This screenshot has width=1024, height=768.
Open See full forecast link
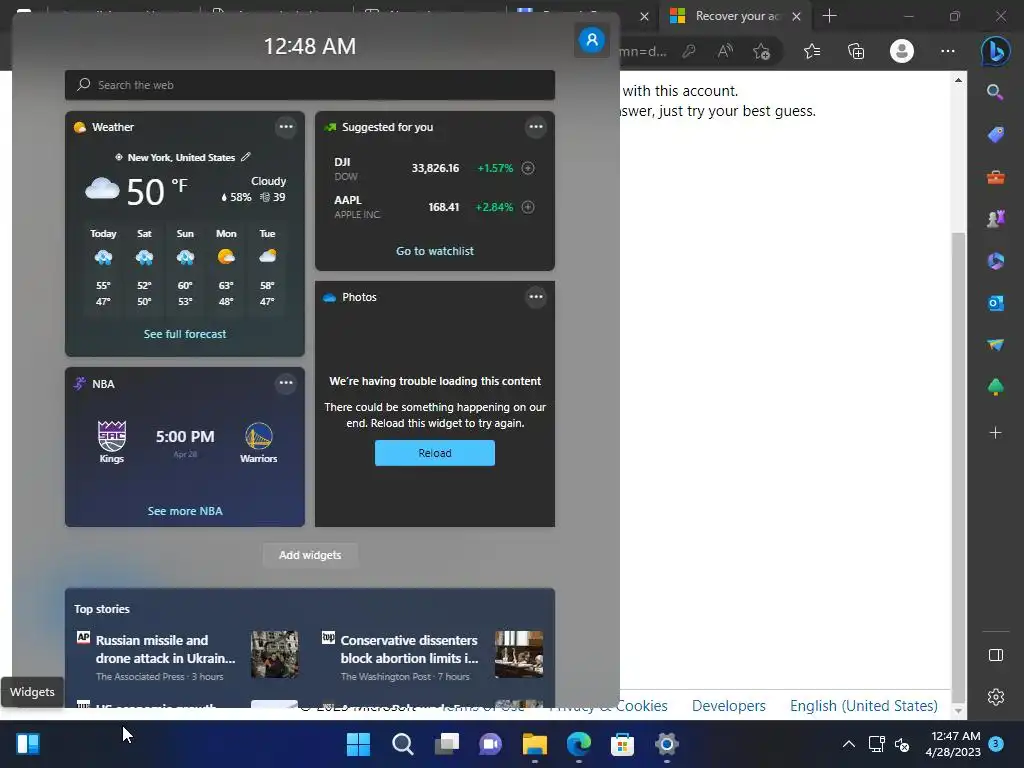coord(185,334)
